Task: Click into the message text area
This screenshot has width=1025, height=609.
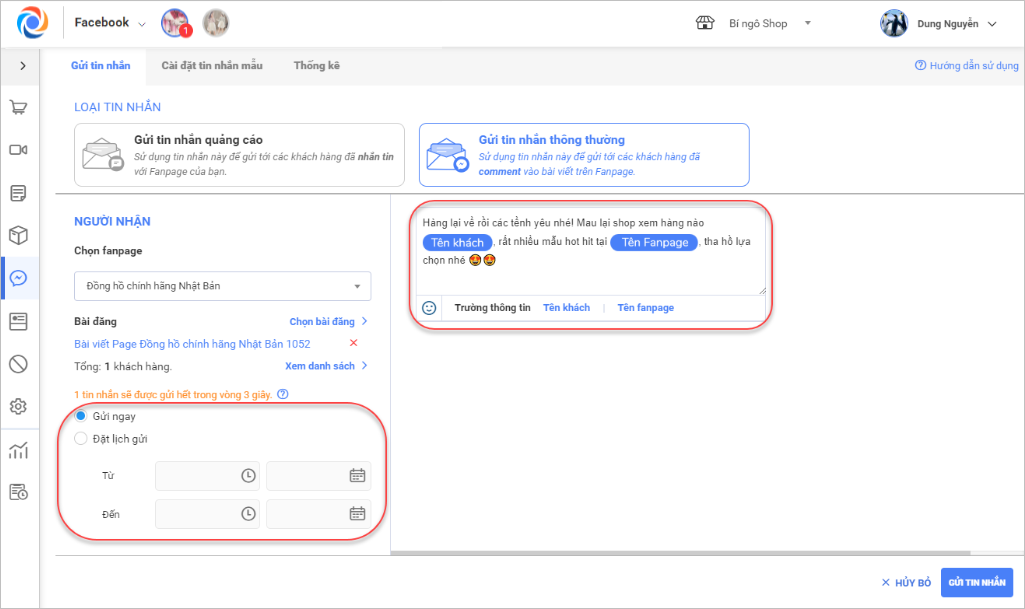Action: (591, 250)
